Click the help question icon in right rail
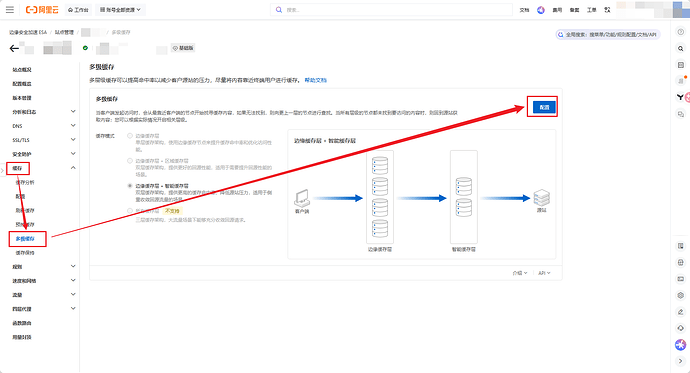This screenshot has width=690, height=373. tap(681, 32)
